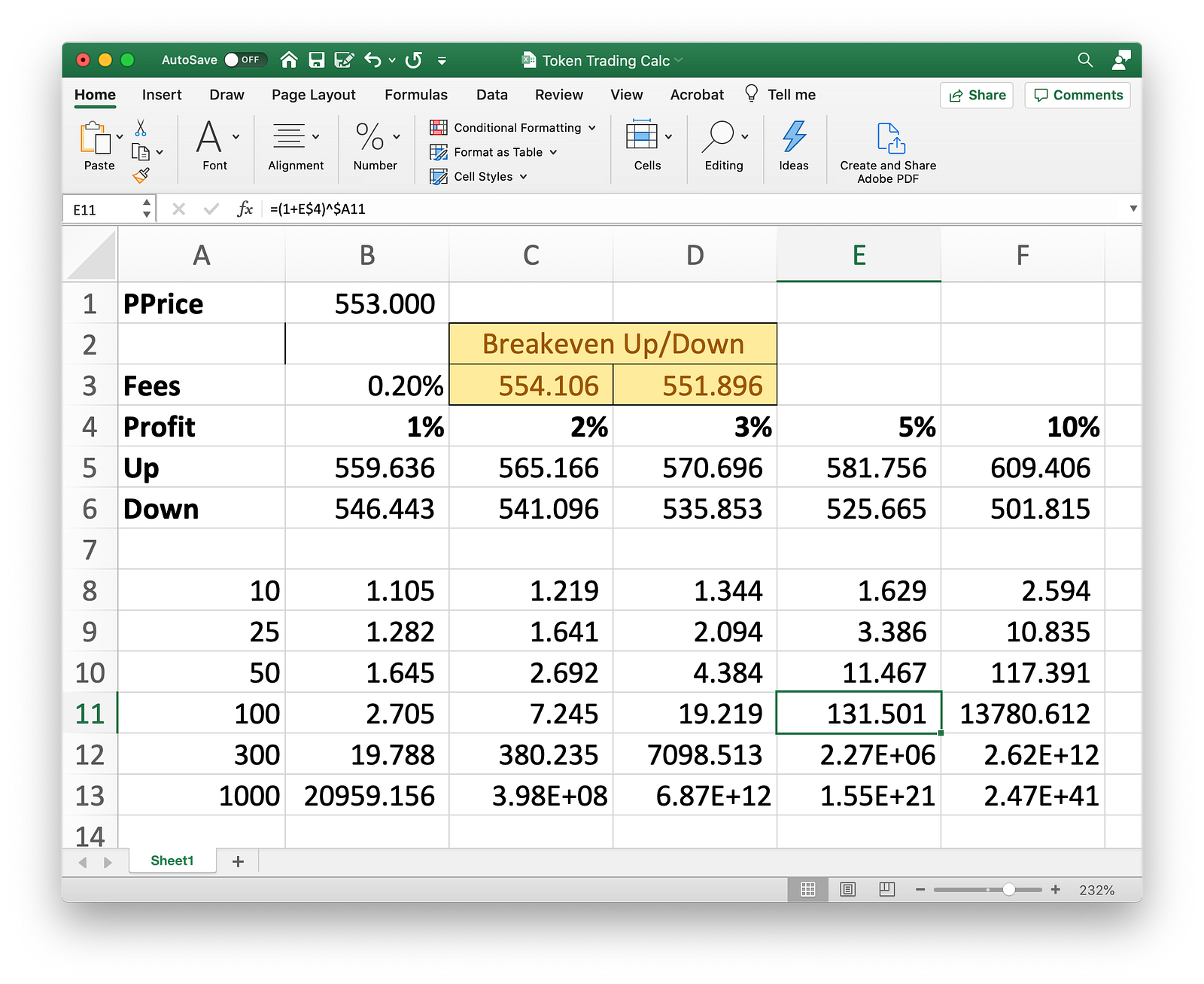Screen dimensions: 1204x984
Task: Click the Name Box showing E11
Action: 102,209
